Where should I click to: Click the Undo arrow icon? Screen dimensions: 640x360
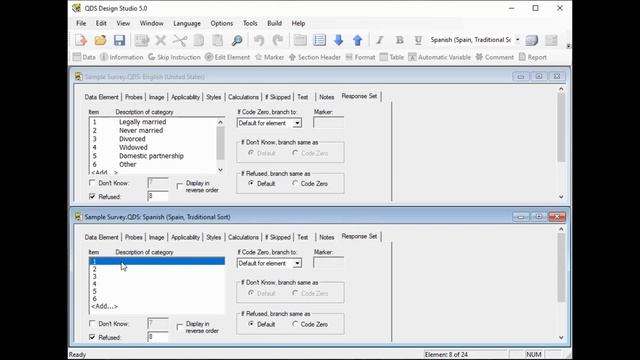(x=259, y=40)
